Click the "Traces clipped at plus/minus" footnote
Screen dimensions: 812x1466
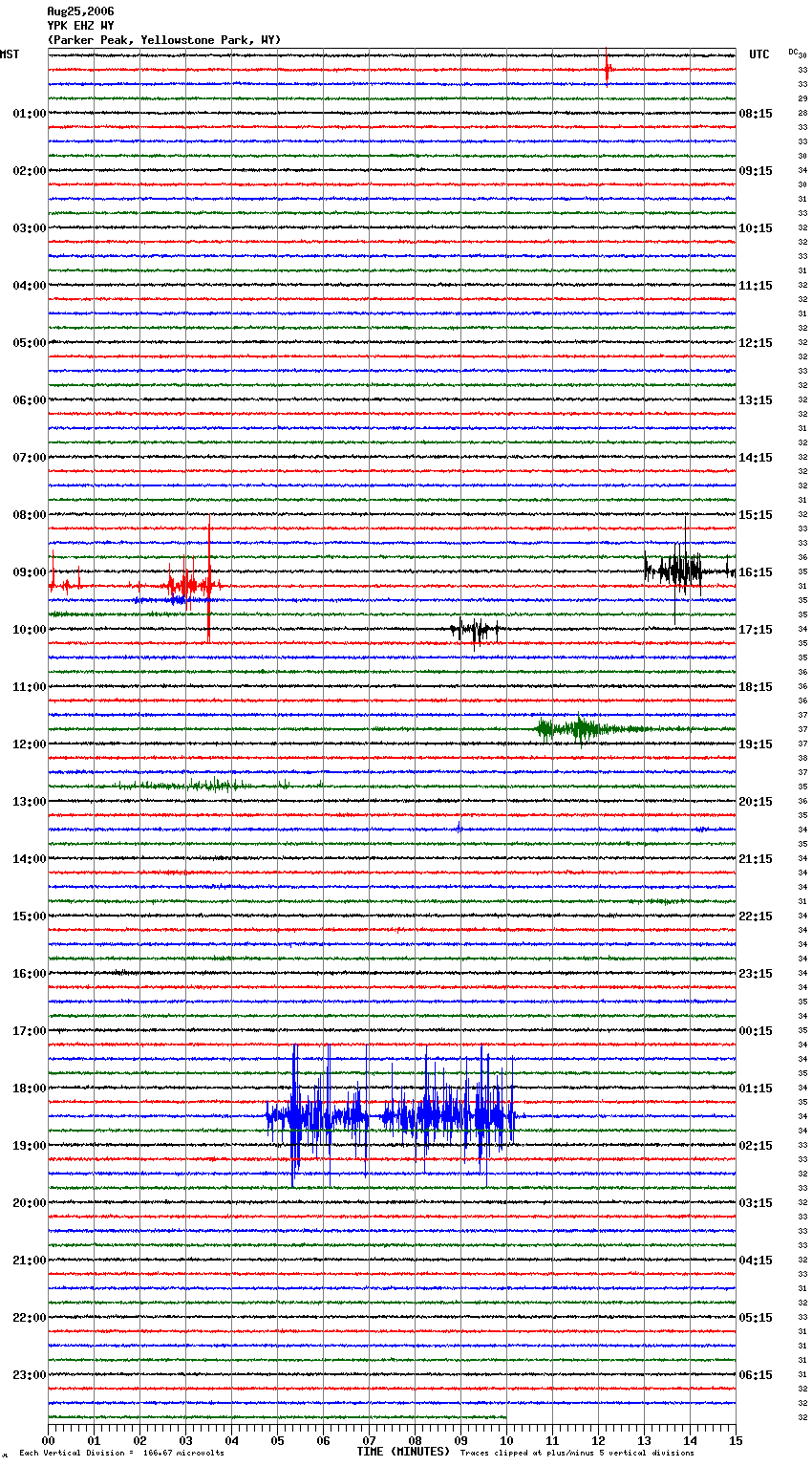tap(577, 1453)
